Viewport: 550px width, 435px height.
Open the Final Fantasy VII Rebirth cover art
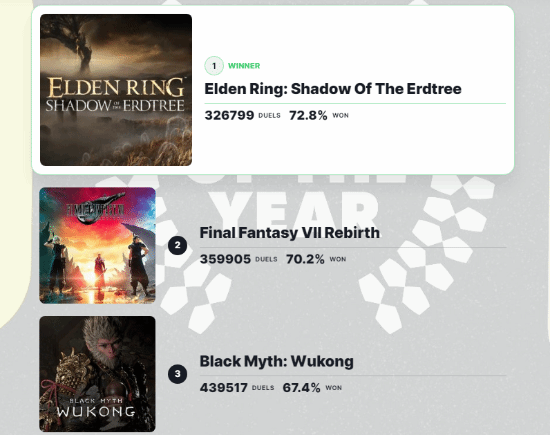click(x=97, y=245)
